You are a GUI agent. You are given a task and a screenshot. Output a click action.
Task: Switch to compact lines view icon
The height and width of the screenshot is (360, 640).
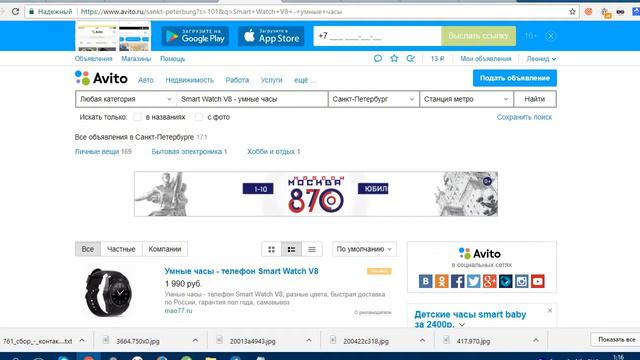click(312, 249)
